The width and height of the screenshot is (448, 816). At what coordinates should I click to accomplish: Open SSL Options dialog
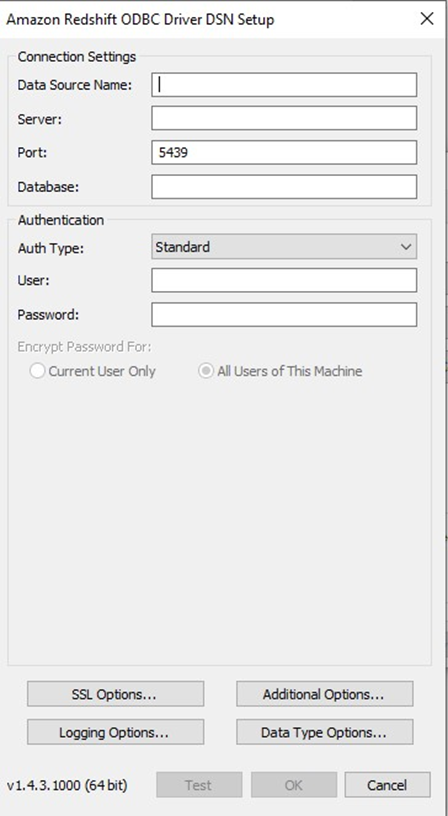pyautogui.click(x=116, y=694)
